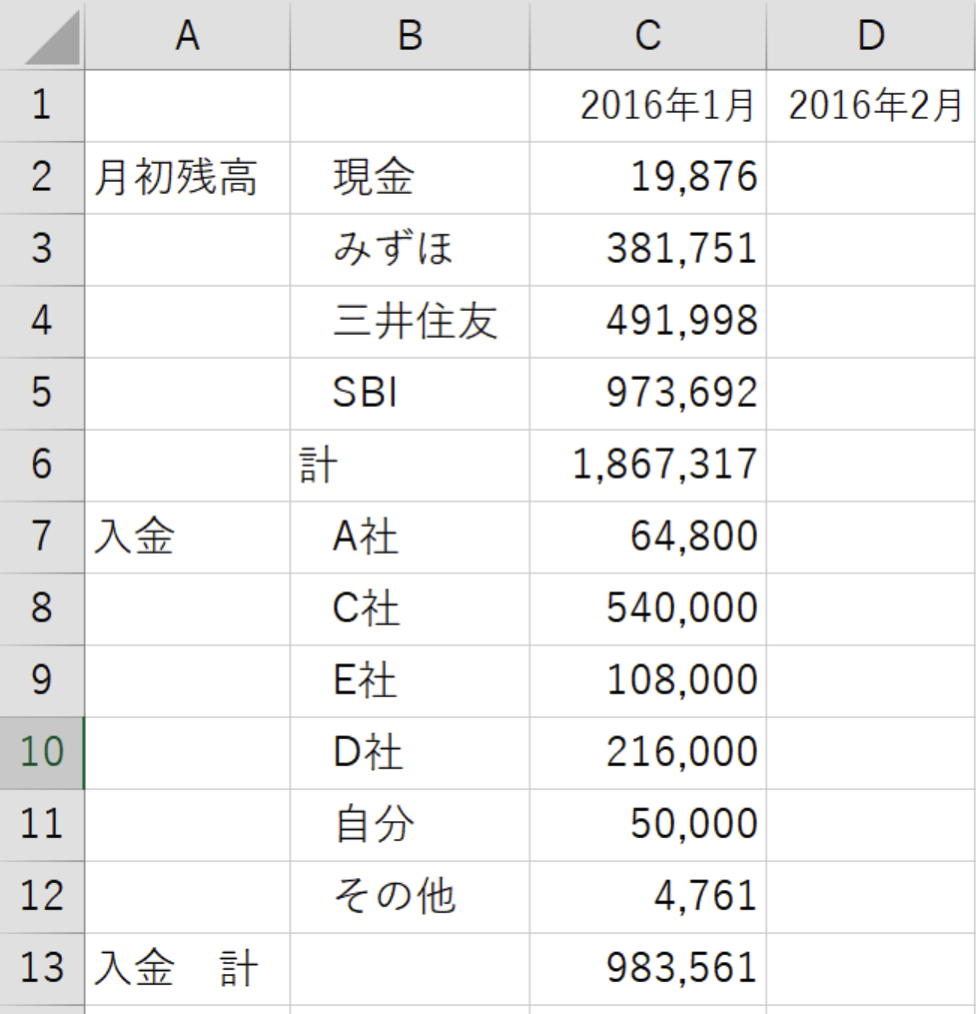
Task: Select column D header
Action: click(x=871, y=35)
